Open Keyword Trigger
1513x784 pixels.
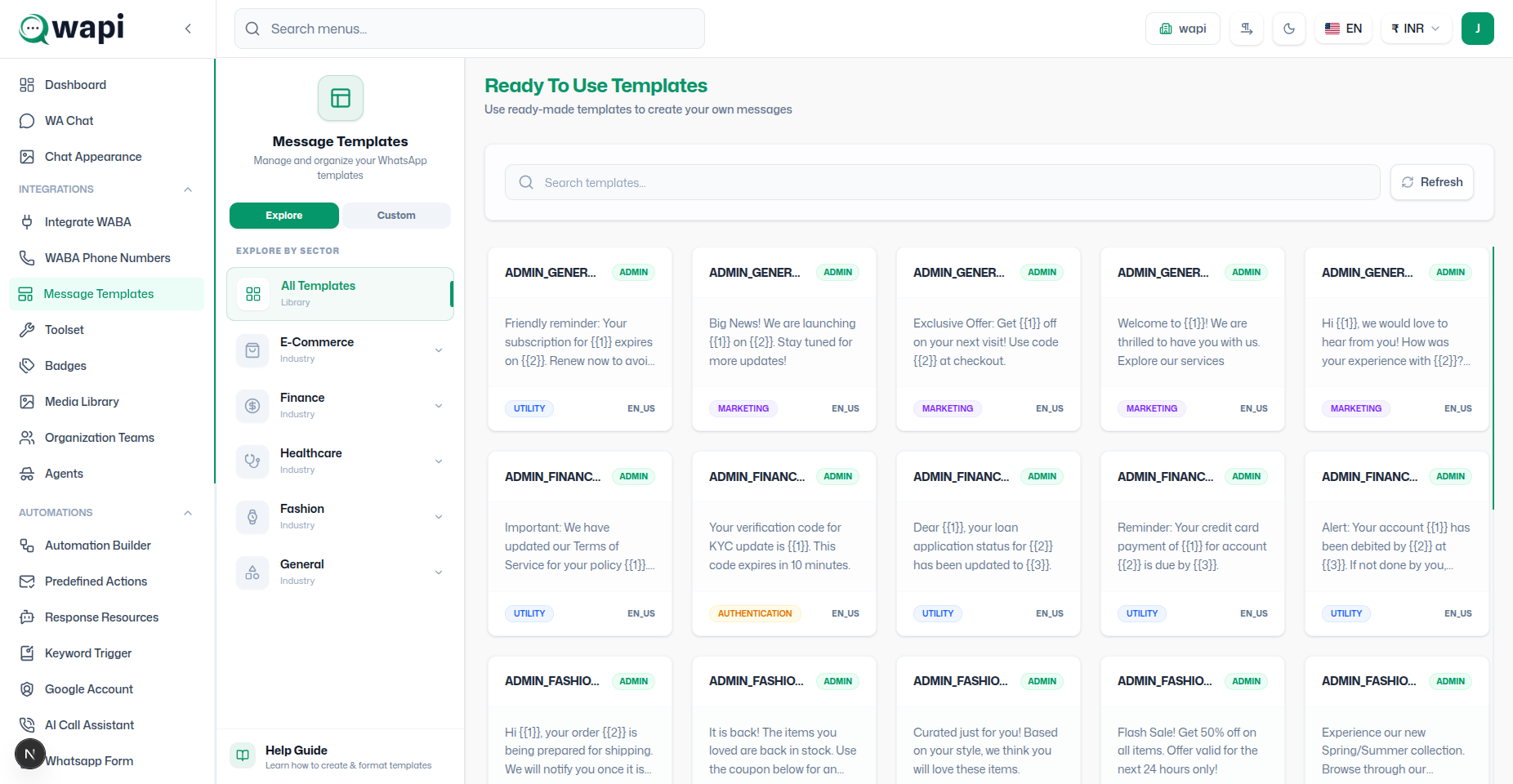tap(106, 653)
